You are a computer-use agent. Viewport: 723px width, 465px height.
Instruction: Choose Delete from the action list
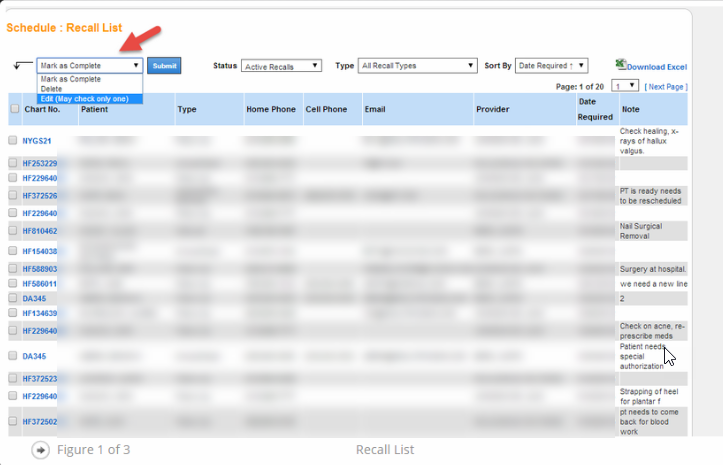pyautogui.click(x=50, y=88)
